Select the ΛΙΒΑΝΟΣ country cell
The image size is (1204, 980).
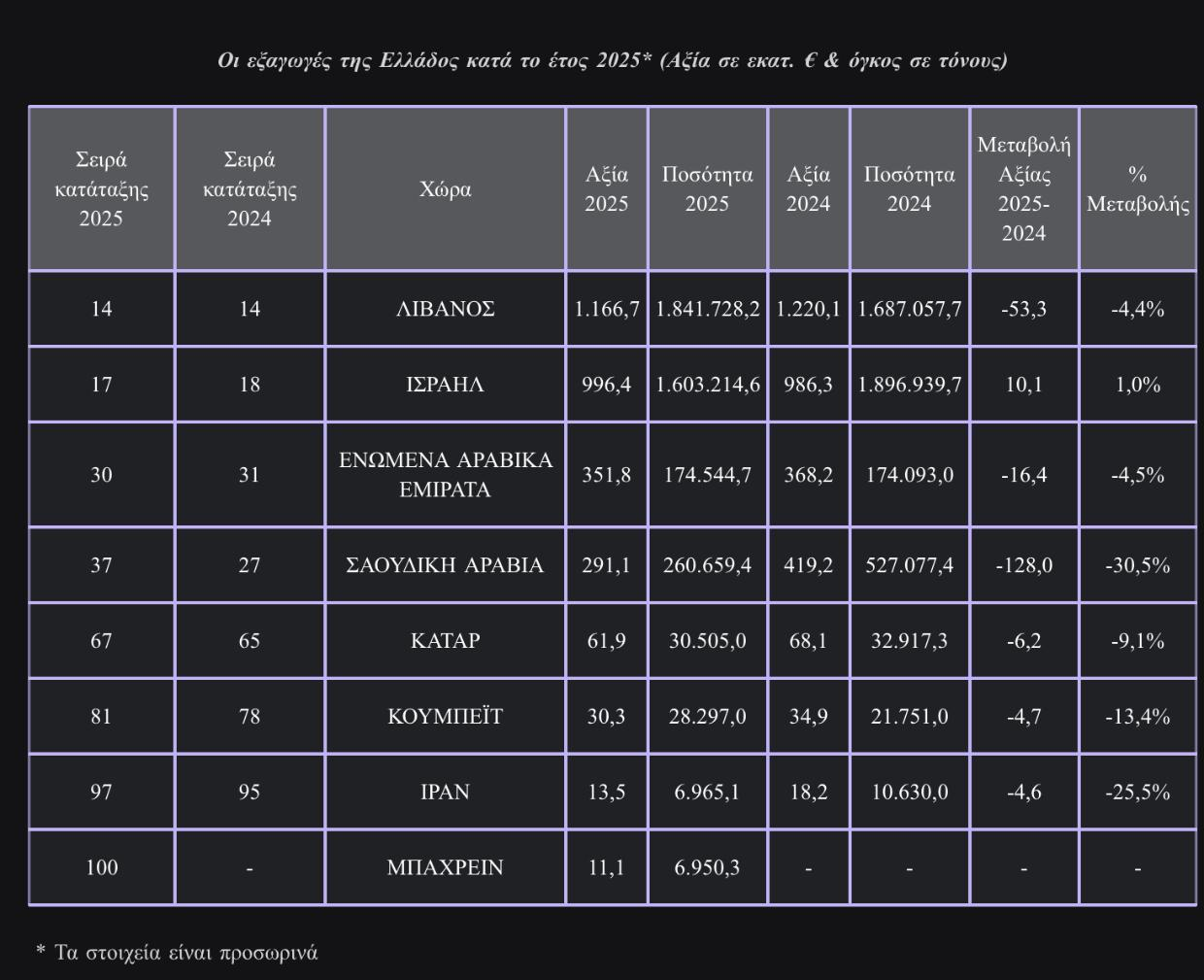pos(445,309)
